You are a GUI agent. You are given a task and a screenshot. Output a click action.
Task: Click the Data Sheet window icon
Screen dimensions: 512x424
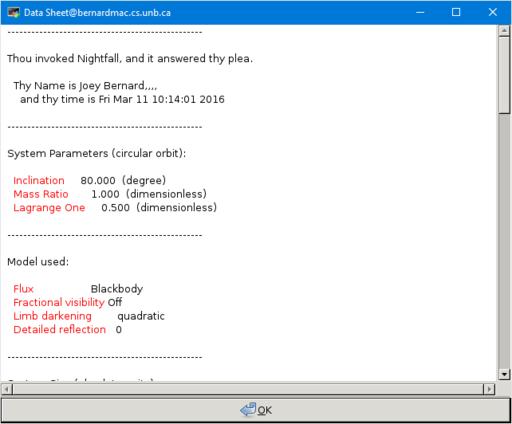pos(14,13)
